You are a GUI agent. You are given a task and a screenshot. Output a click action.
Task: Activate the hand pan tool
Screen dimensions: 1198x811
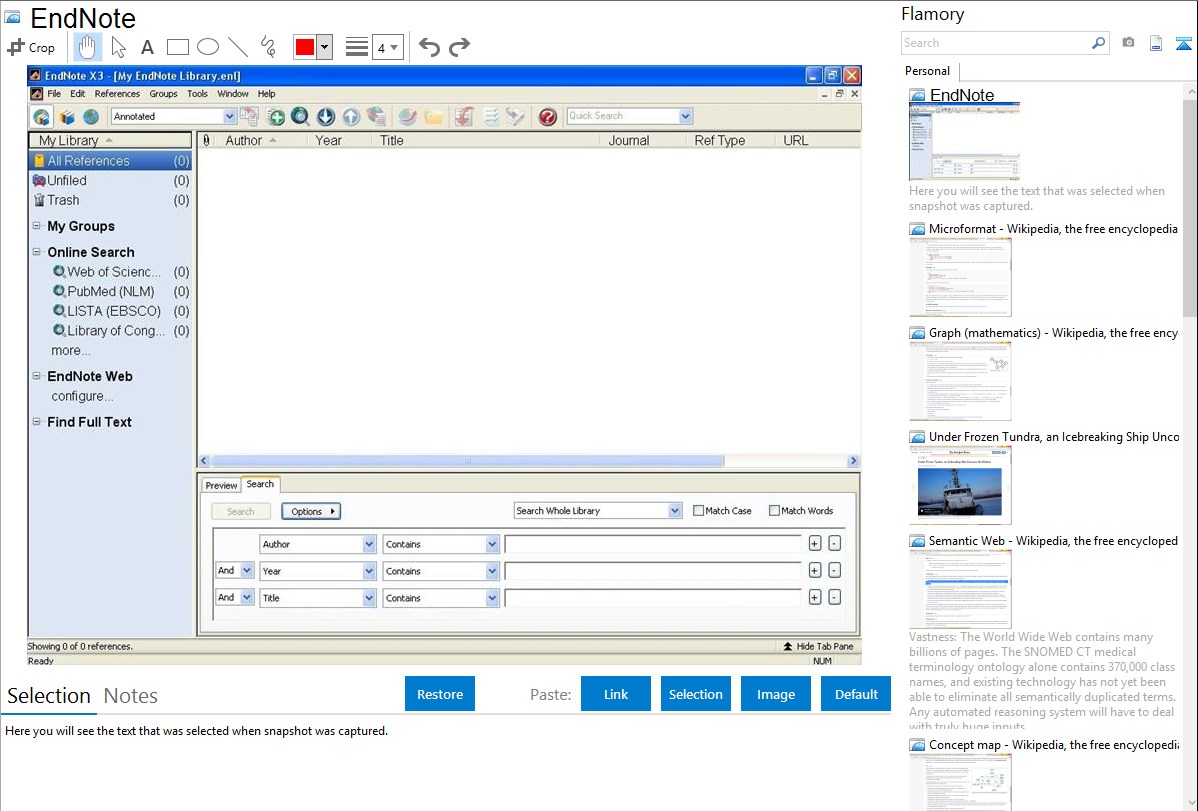87,47
